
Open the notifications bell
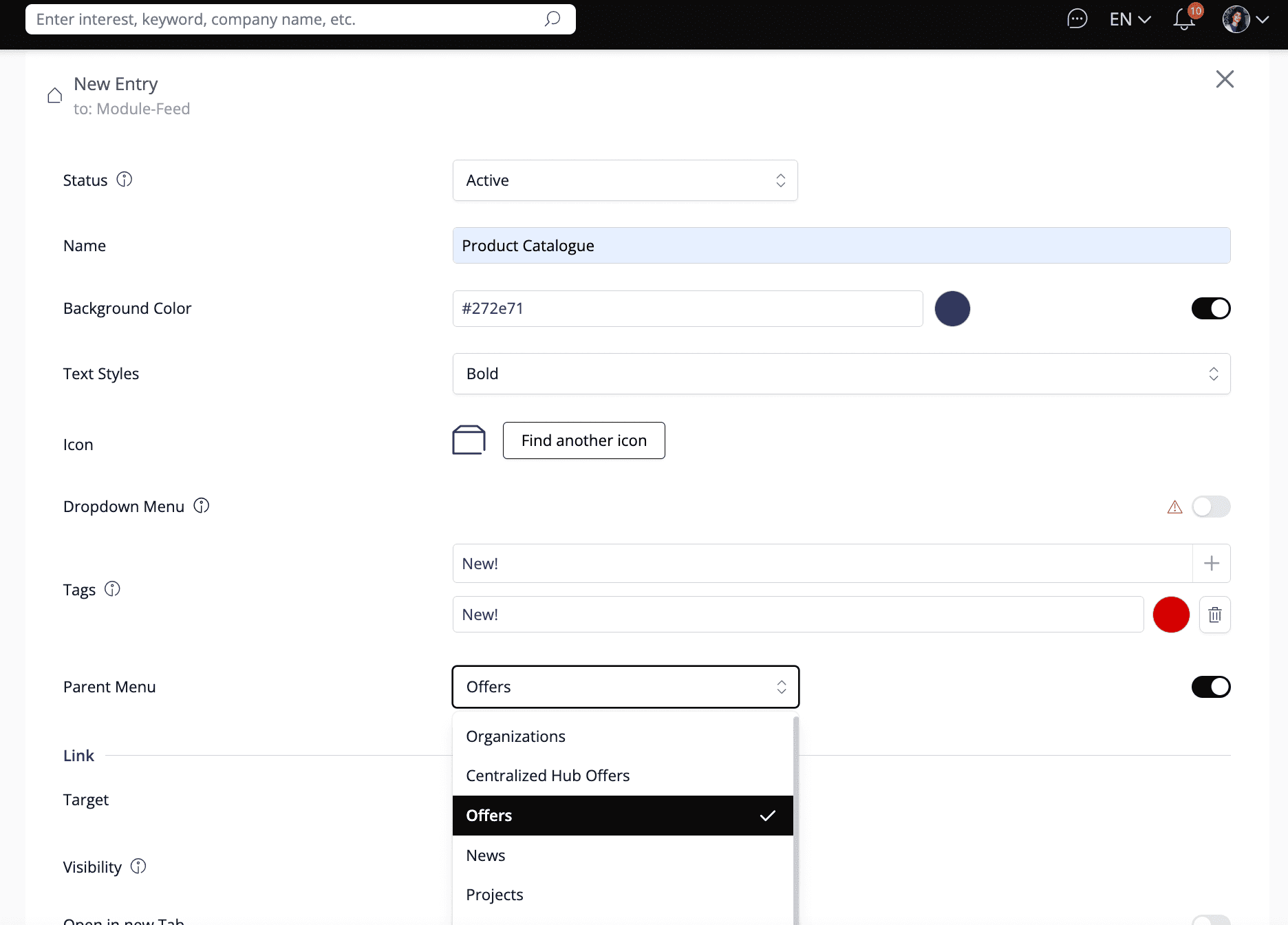(x=1184, y=19)
